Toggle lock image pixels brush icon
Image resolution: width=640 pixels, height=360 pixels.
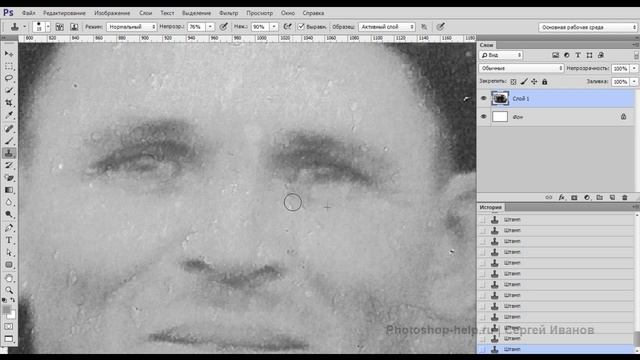point(524,82)
